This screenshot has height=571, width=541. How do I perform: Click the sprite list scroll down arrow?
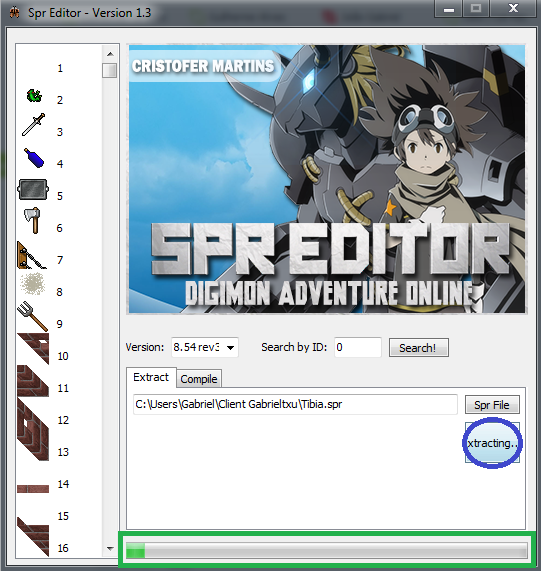(110, 548)
